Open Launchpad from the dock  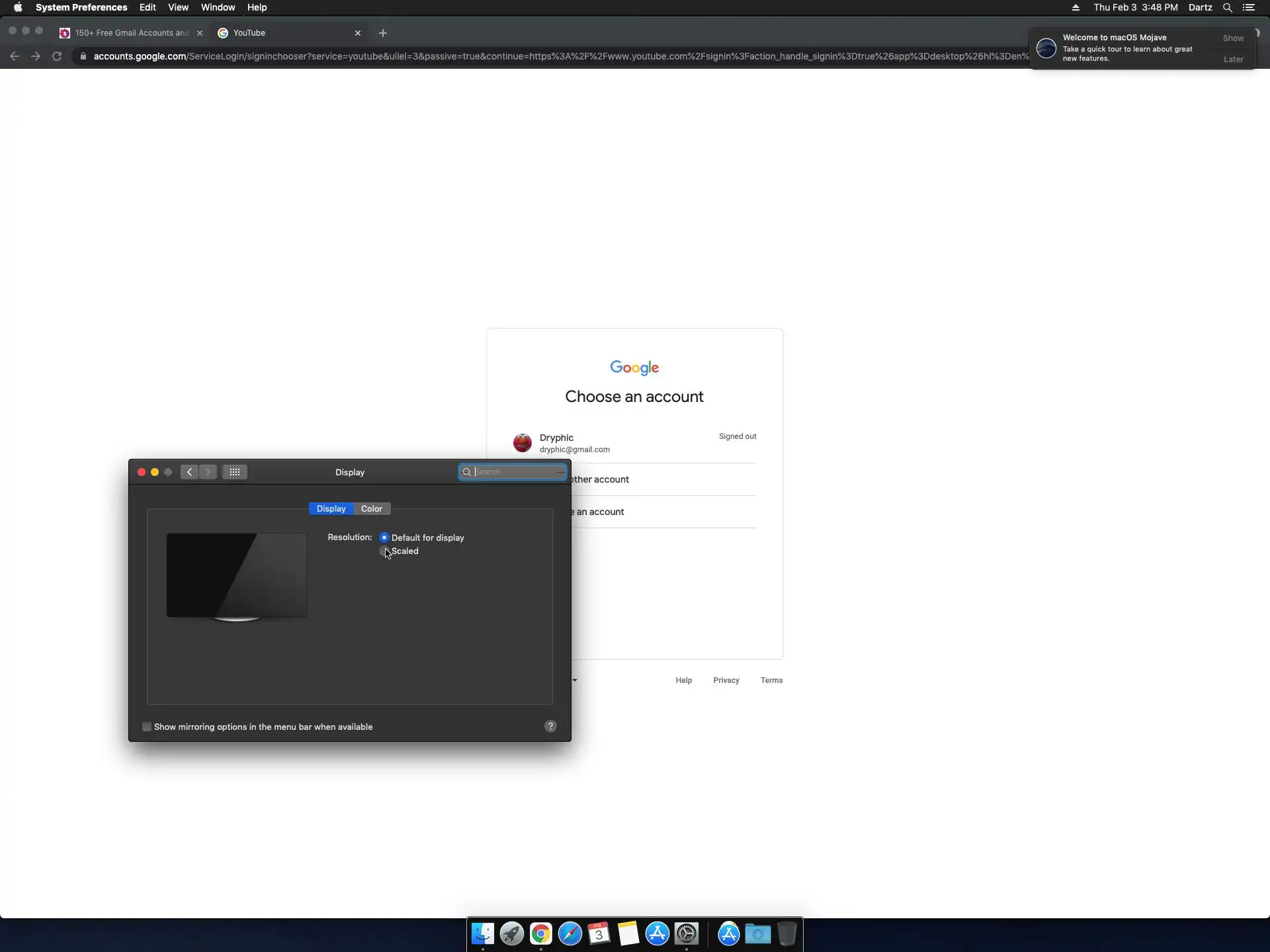click(x=511, y=934)
